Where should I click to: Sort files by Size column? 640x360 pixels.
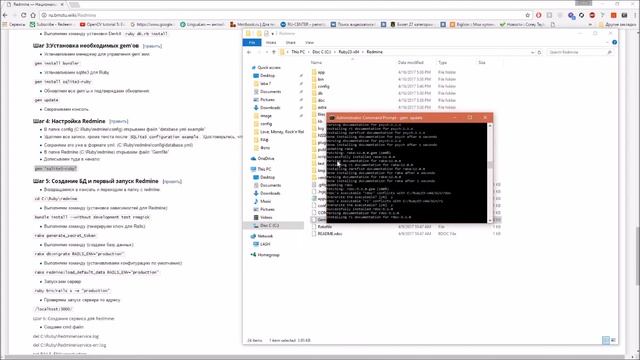[482, 62]
